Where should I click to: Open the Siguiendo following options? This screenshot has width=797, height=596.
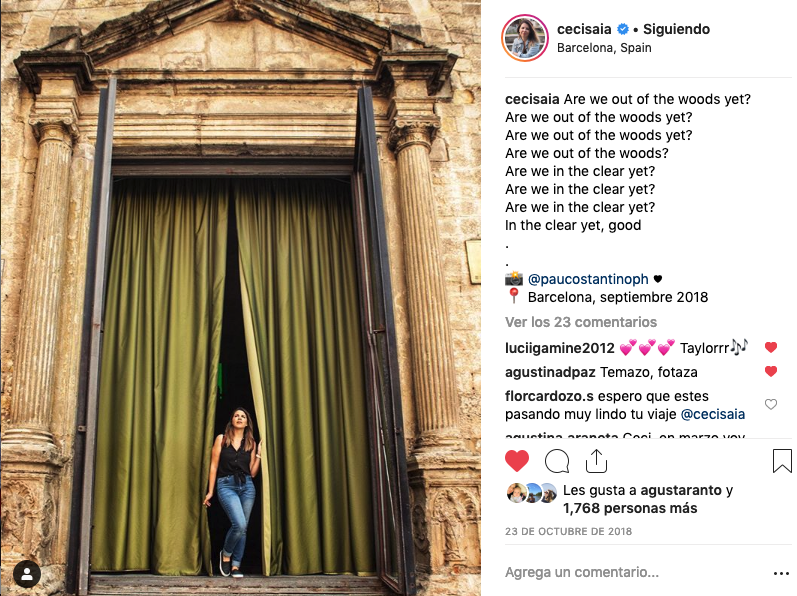(676, 29)
